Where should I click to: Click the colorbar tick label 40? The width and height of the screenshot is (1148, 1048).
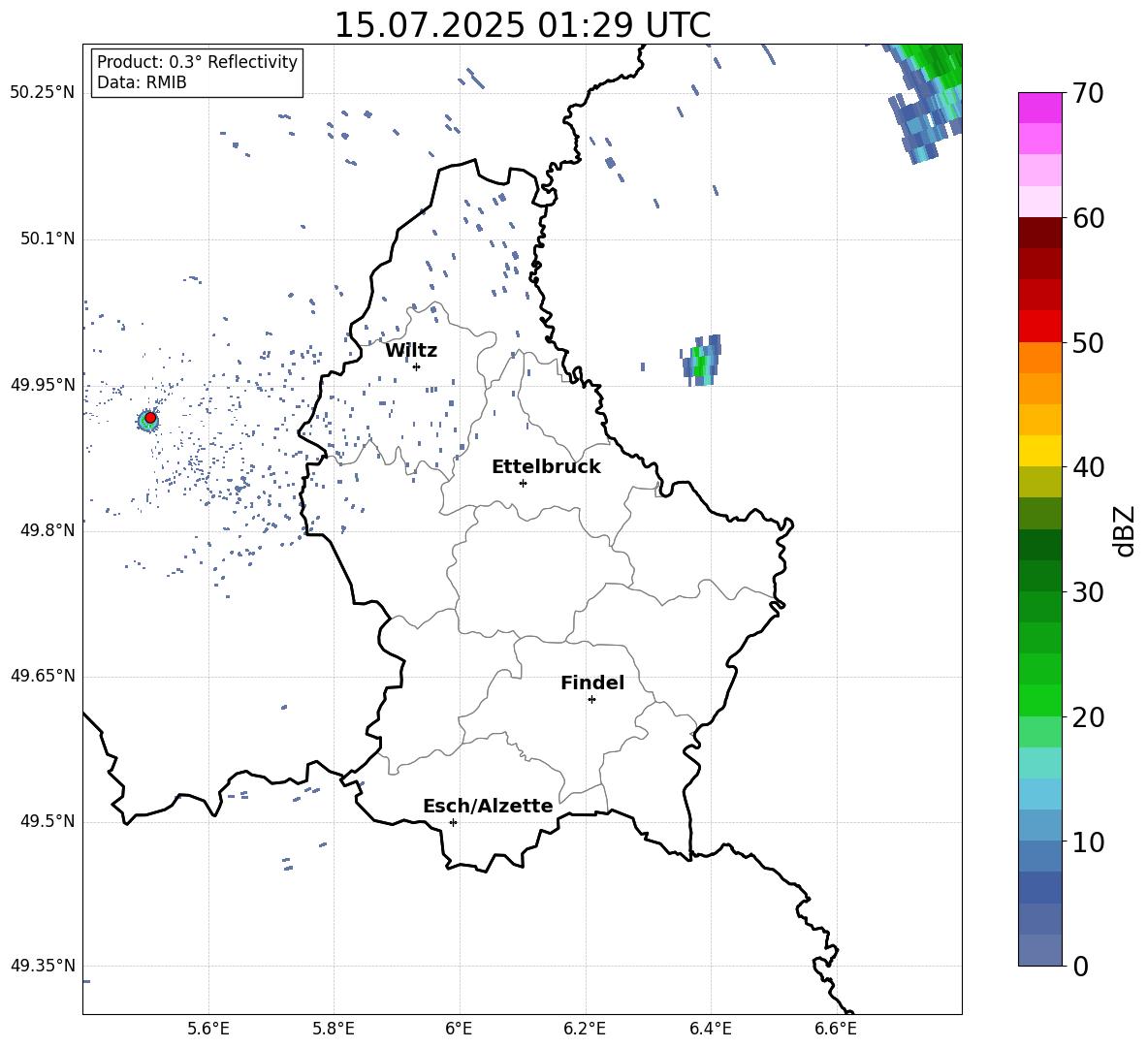1088,467
